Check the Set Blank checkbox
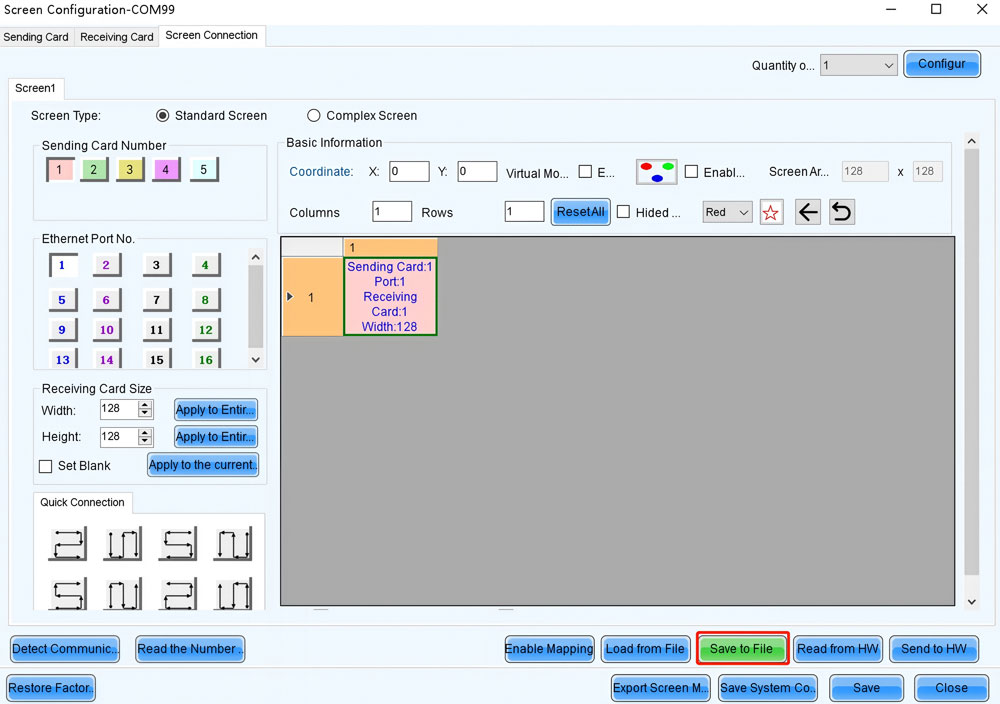Viewport: 1000px width, 704px height. [x=45, y=466]
